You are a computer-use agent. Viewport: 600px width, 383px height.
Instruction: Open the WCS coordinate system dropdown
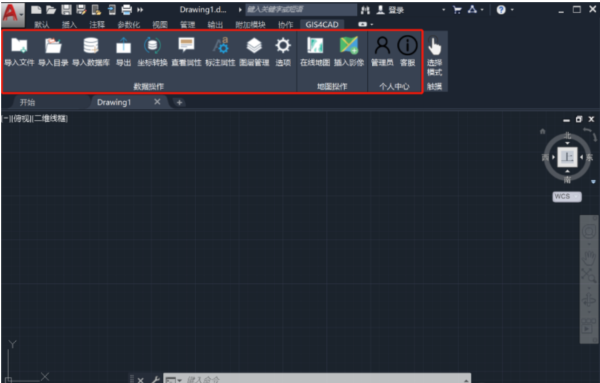click(567, 197)
